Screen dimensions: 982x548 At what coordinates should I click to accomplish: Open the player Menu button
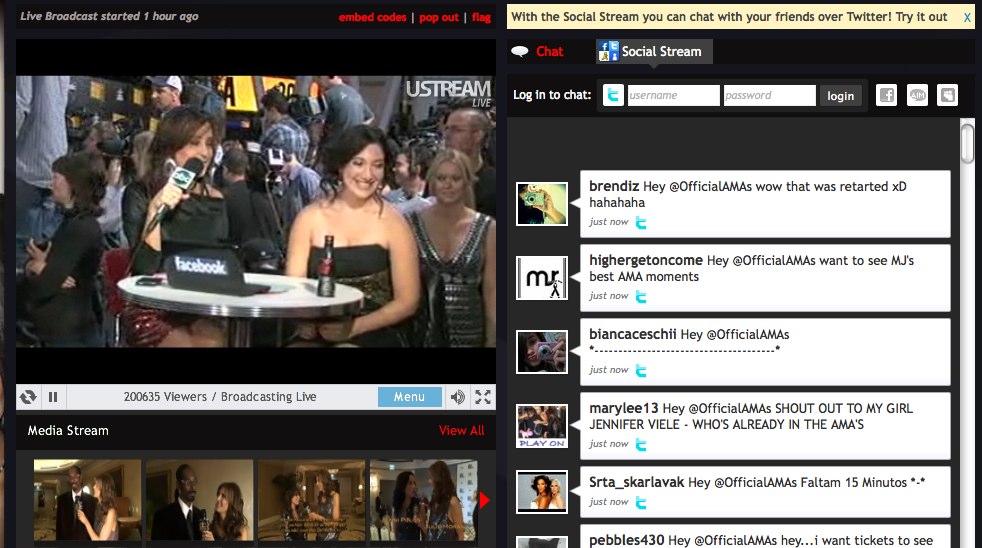410,396
